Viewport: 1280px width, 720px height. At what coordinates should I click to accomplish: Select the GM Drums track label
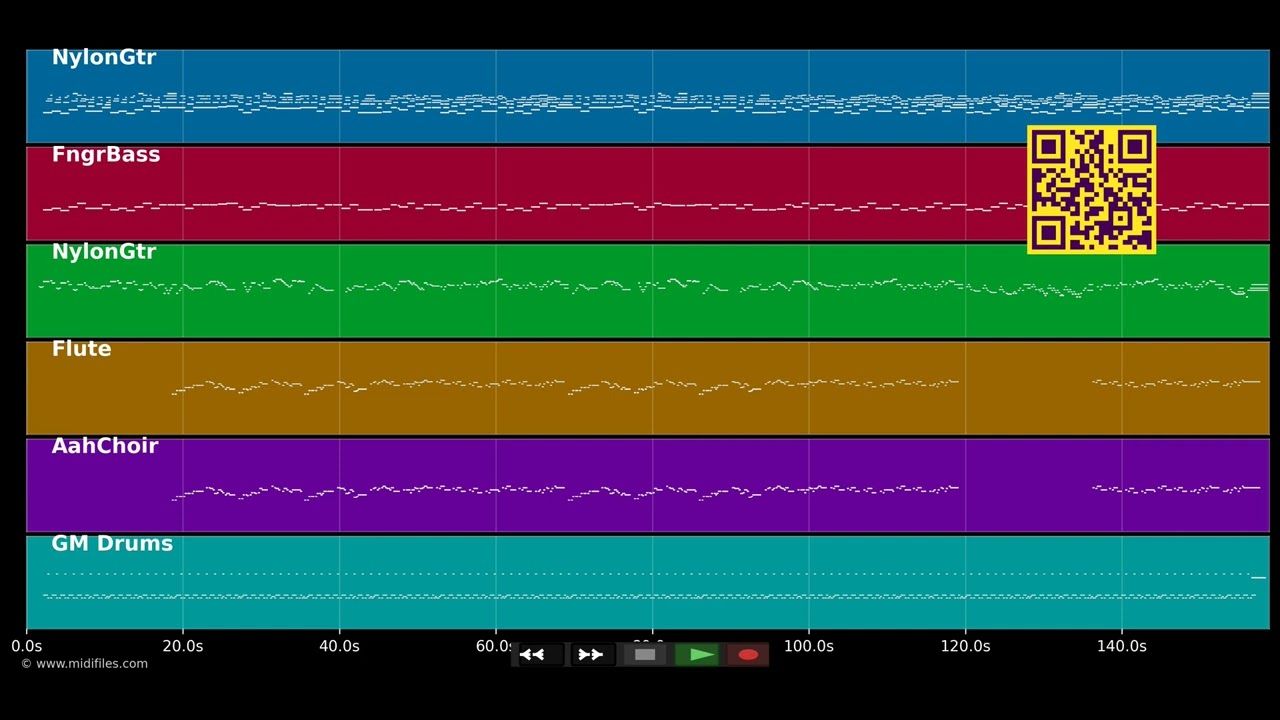[x=112, y=543]
